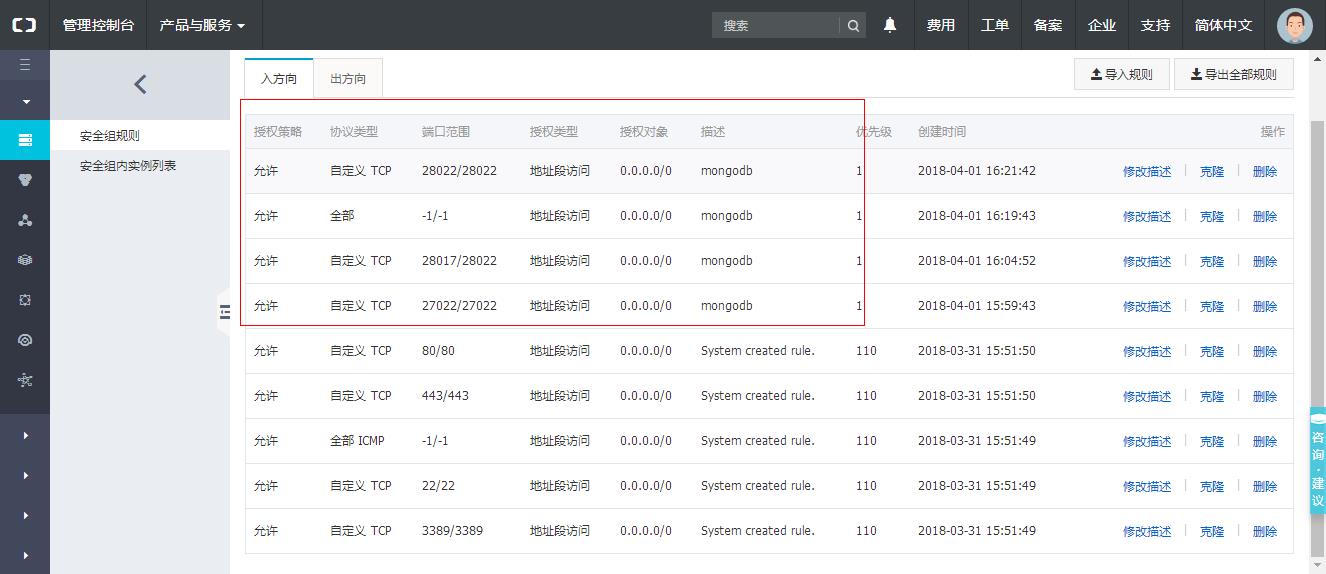Clone the 443/443 rule

coord(1212,397)
